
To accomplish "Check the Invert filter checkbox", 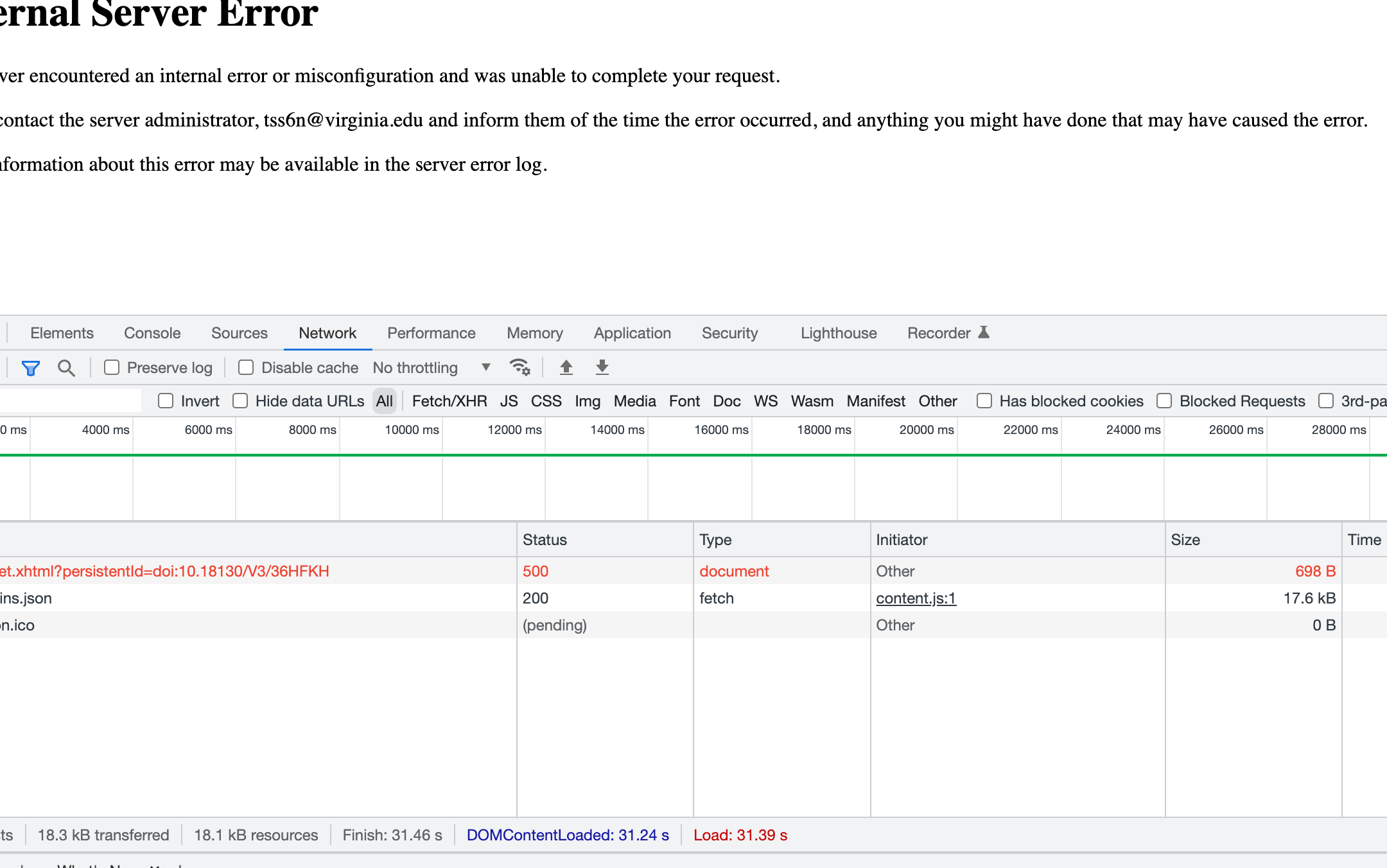I will coord(166,401).
